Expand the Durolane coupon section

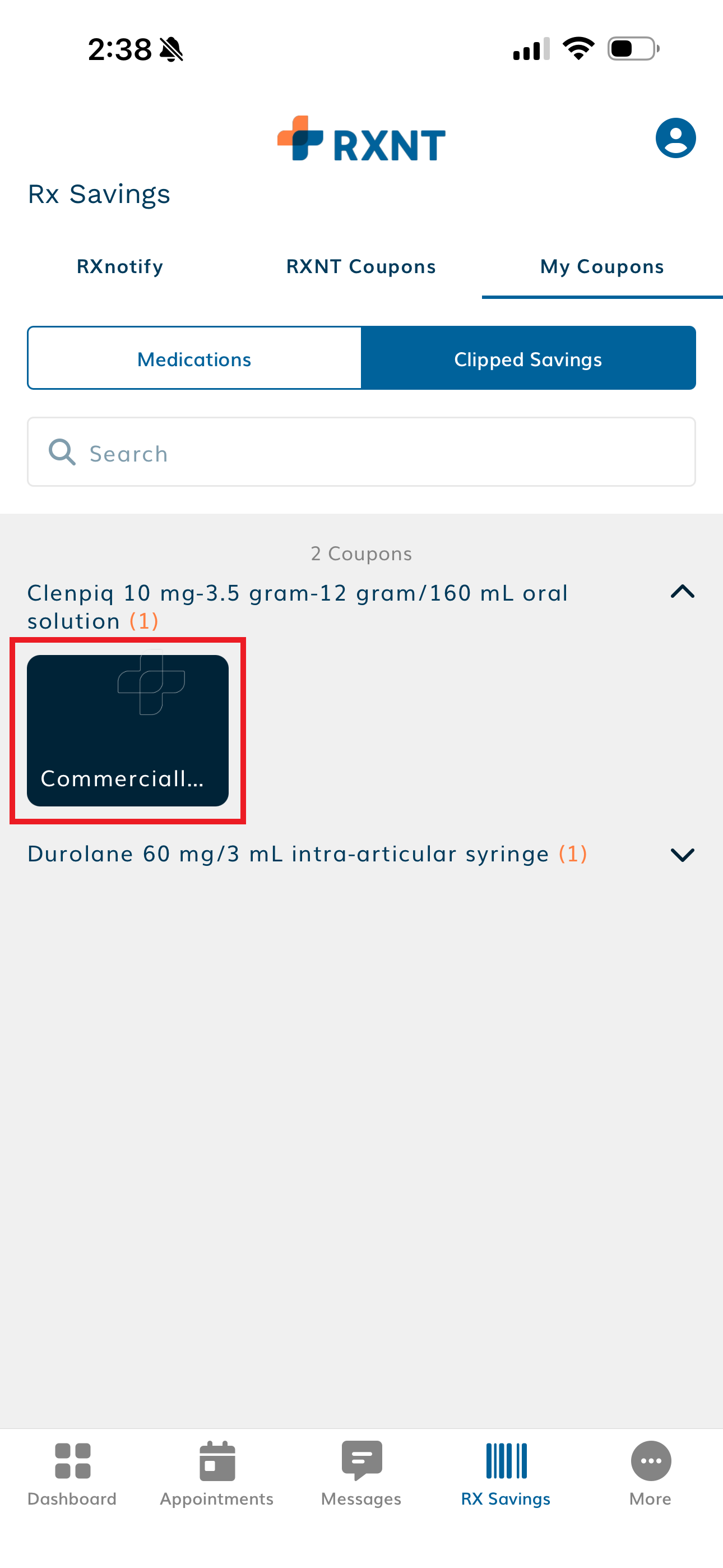tap(682, 855)
